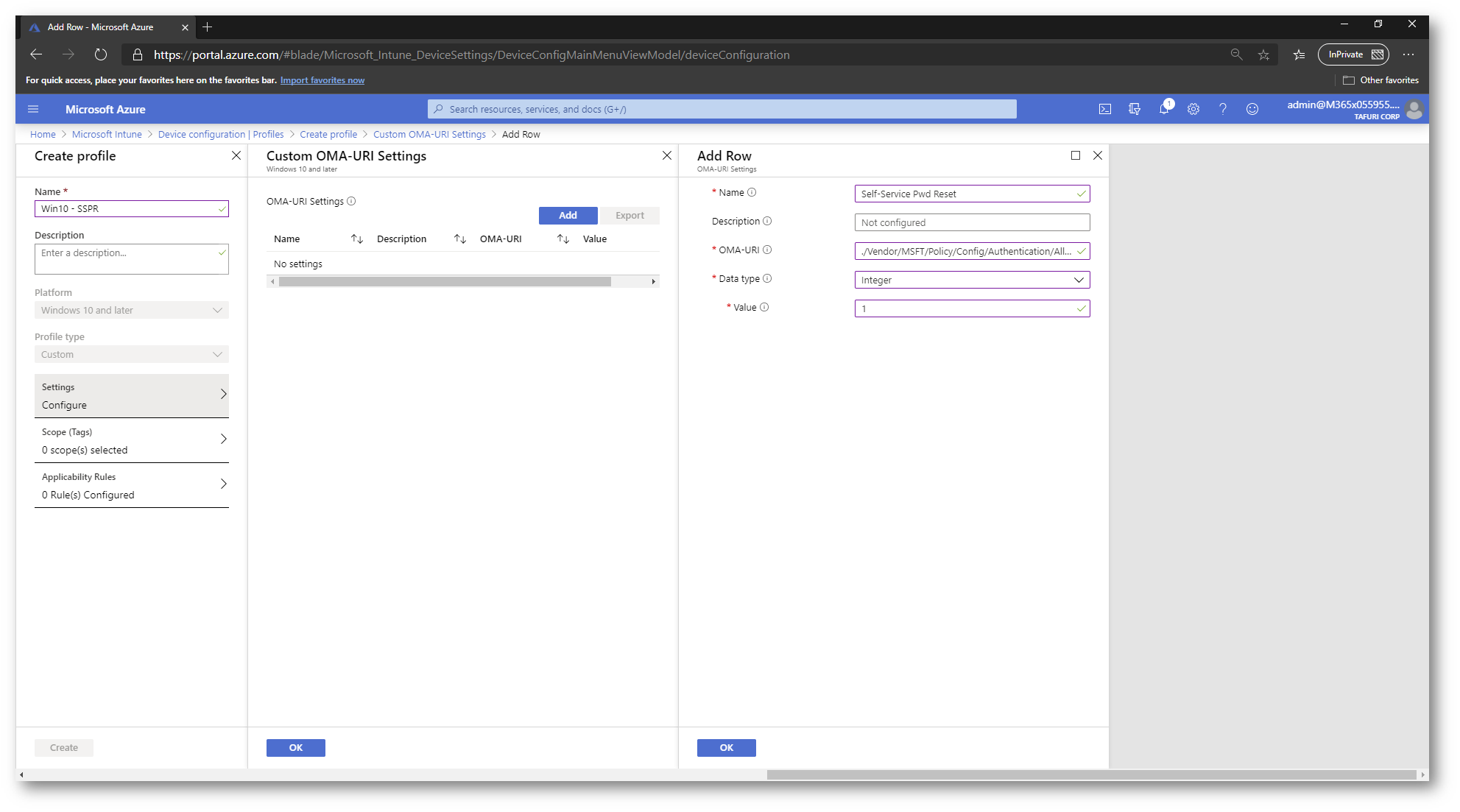Open the Help question mark menu
Image resolution: width=1460 pixels, height=812 pixels.
pos(1223,109)
